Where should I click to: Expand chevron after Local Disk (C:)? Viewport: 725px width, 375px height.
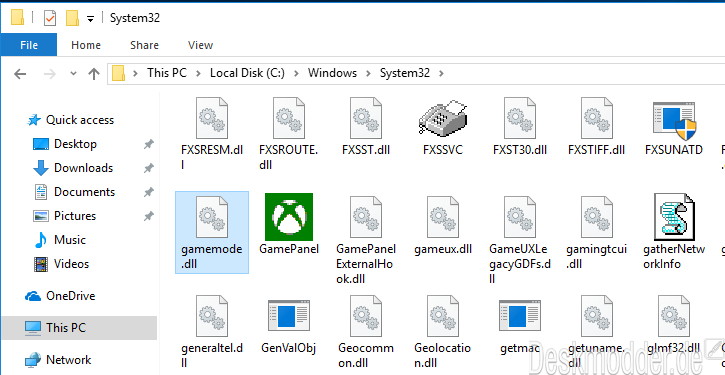tap(296, 73)
